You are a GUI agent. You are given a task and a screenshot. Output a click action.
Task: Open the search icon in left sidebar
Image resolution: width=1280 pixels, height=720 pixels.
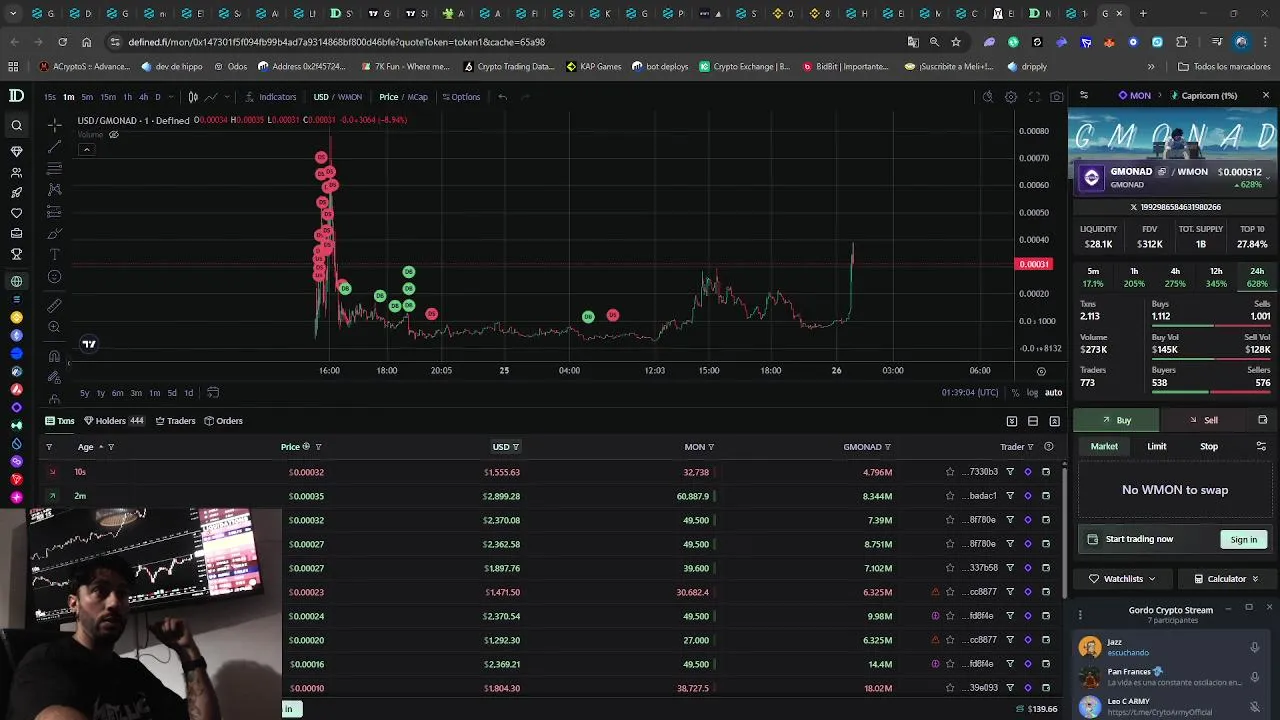(16, 126)
